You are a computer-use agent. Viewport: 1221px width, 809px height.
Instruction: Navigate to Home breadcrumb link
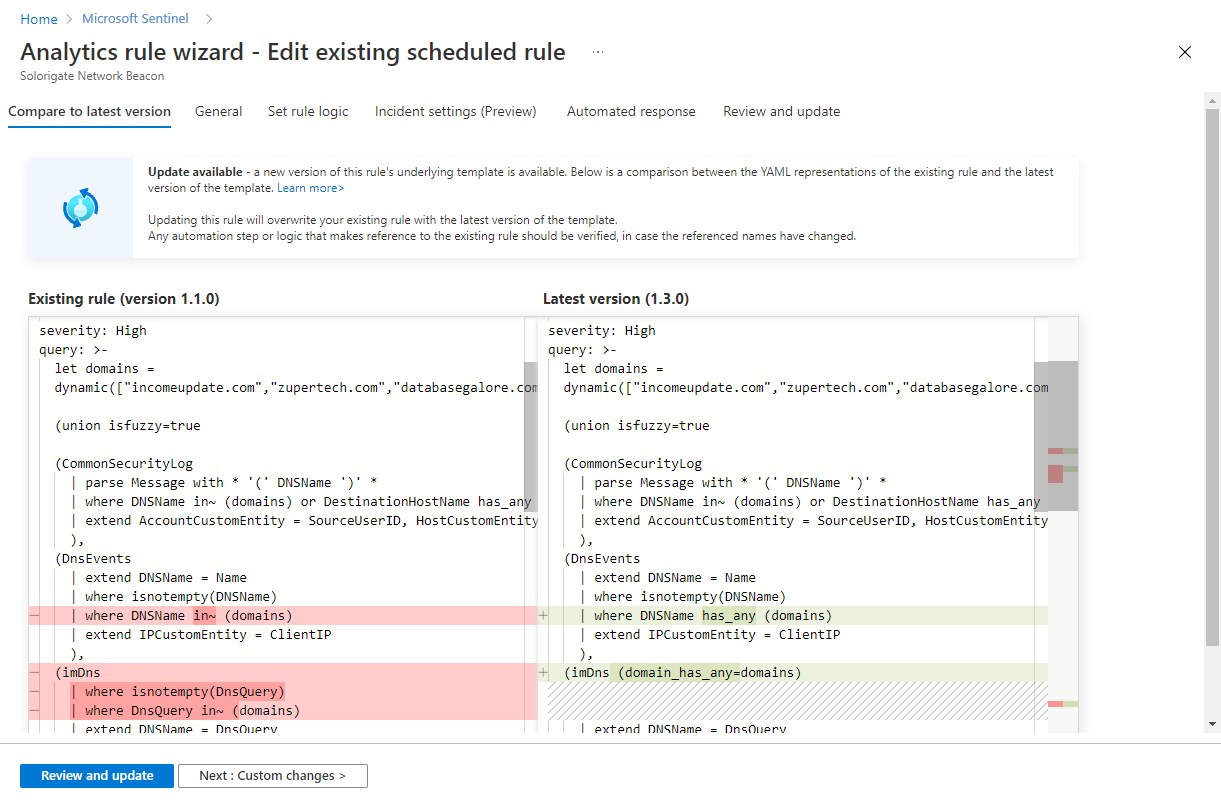point(39,19)
